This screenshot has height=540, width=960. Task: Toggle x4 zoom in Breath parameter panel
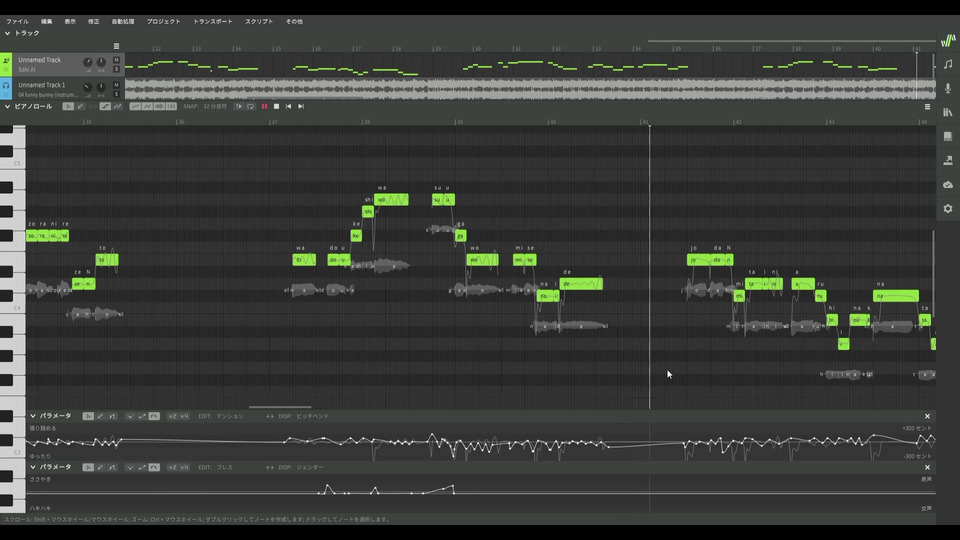(x=184, y=467)
